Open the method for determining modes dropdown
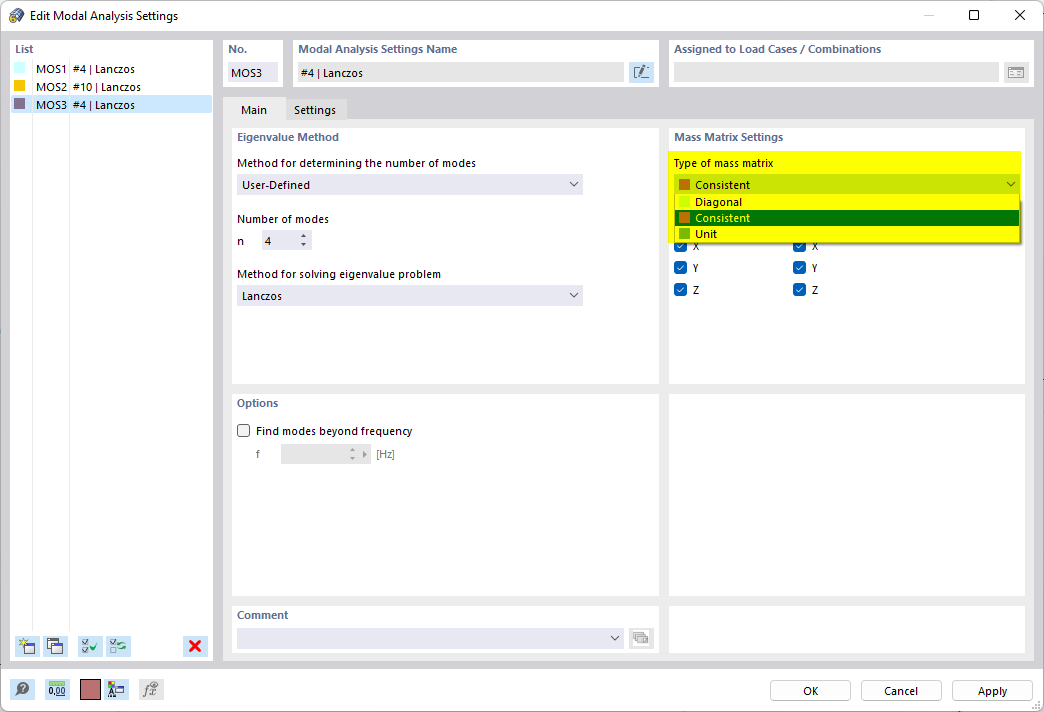This screenshot has height=712, width=1044. pyautogui.click(x=409, y=184)
